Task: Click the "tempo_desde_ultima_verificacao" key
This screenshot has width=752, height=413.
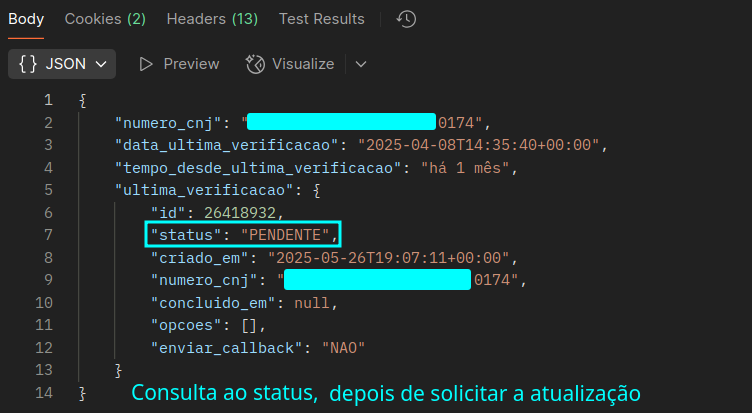Action: click(258, 168)
